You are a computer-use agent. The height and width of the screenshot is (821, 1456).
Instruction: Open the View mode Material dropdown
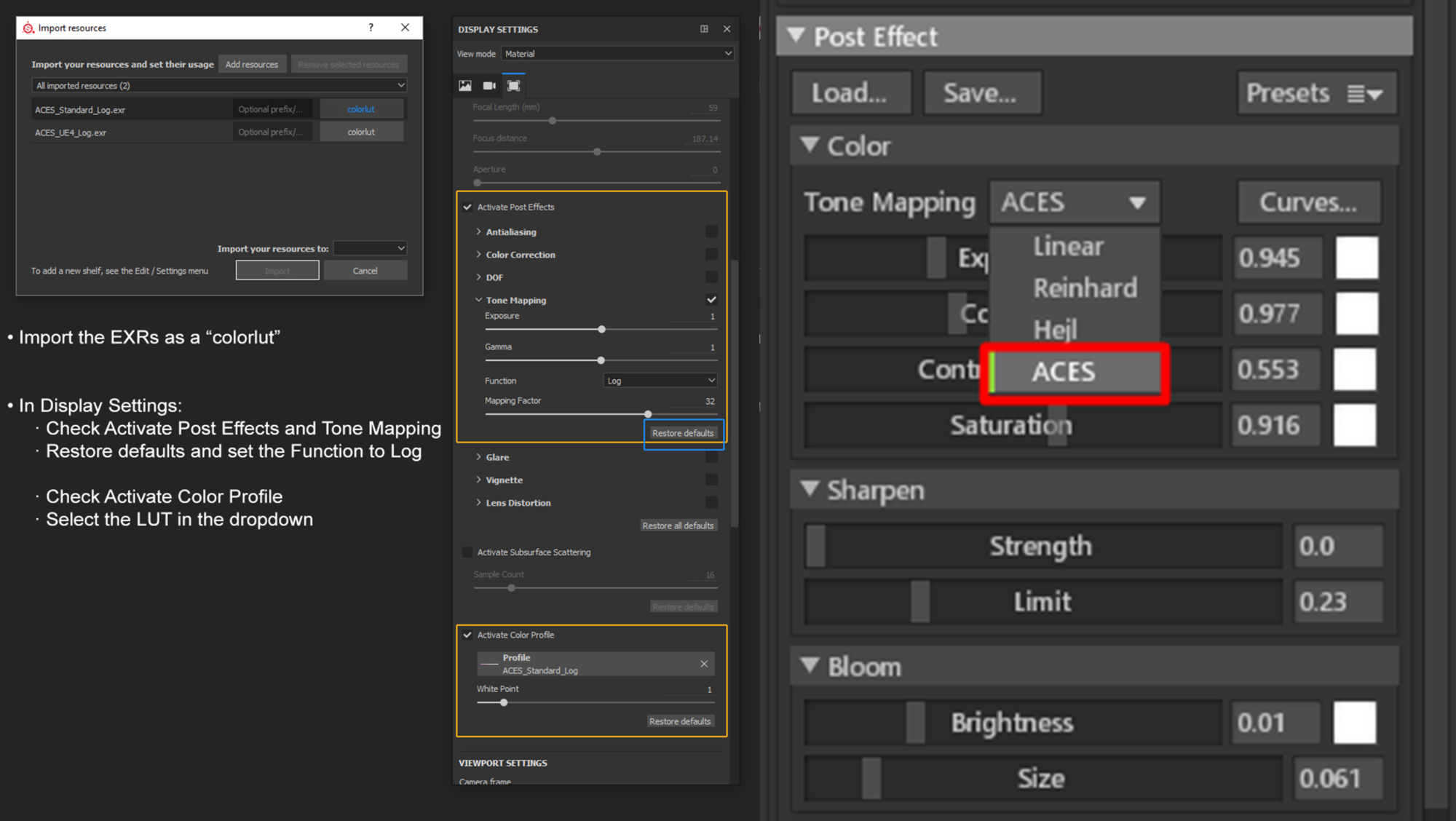click(617, 54)
